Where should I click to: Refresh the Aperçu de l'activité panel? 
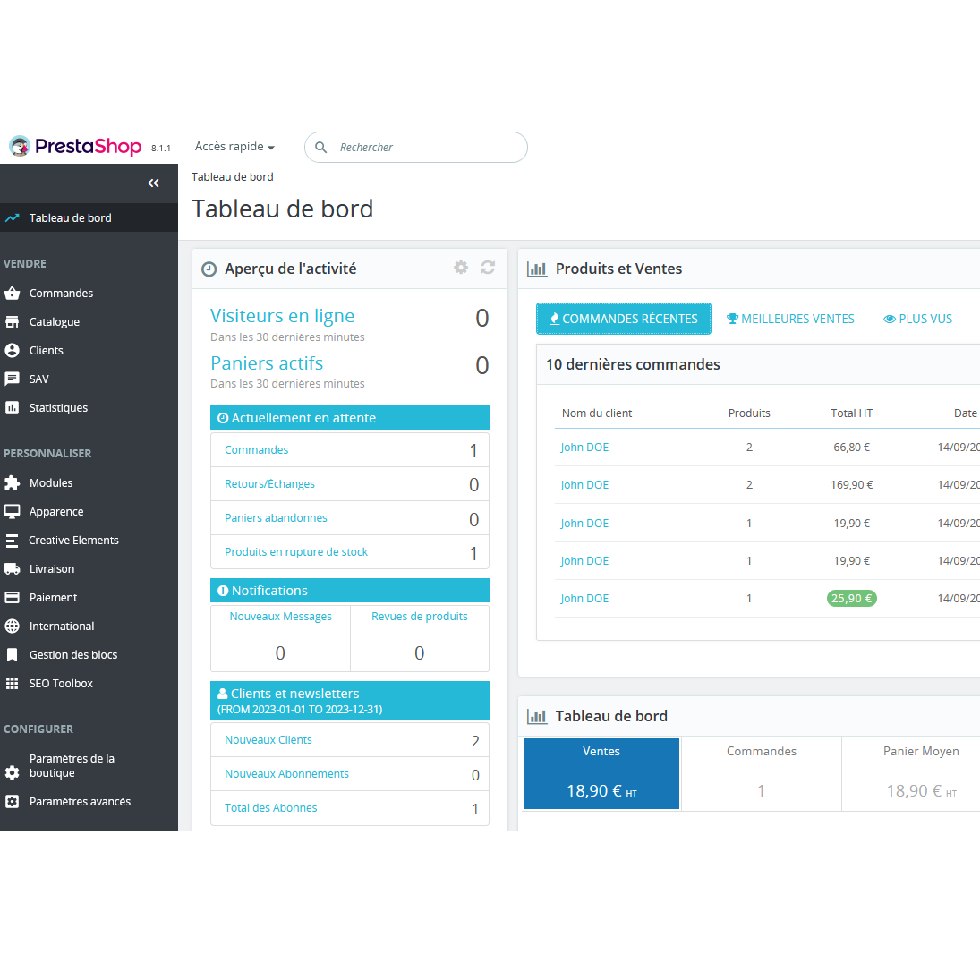[488, 268]
